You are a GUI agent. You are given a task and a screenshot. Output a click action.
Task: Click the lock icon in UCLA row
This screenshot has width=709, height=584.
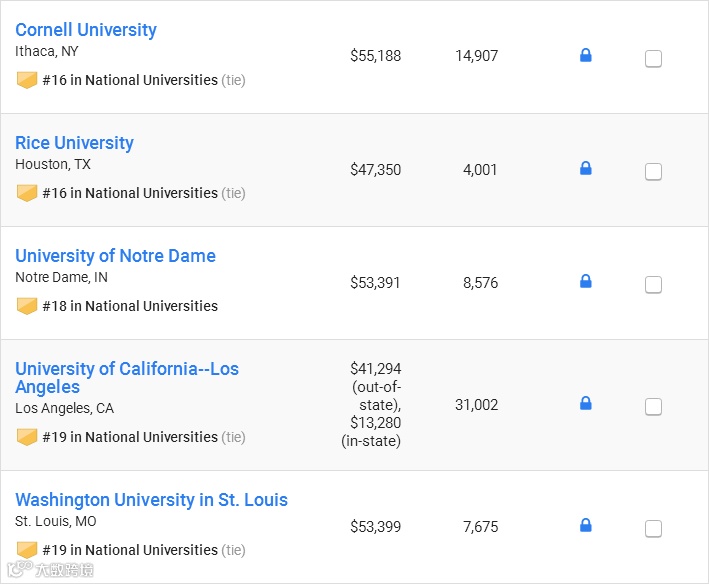pos(586,404)
